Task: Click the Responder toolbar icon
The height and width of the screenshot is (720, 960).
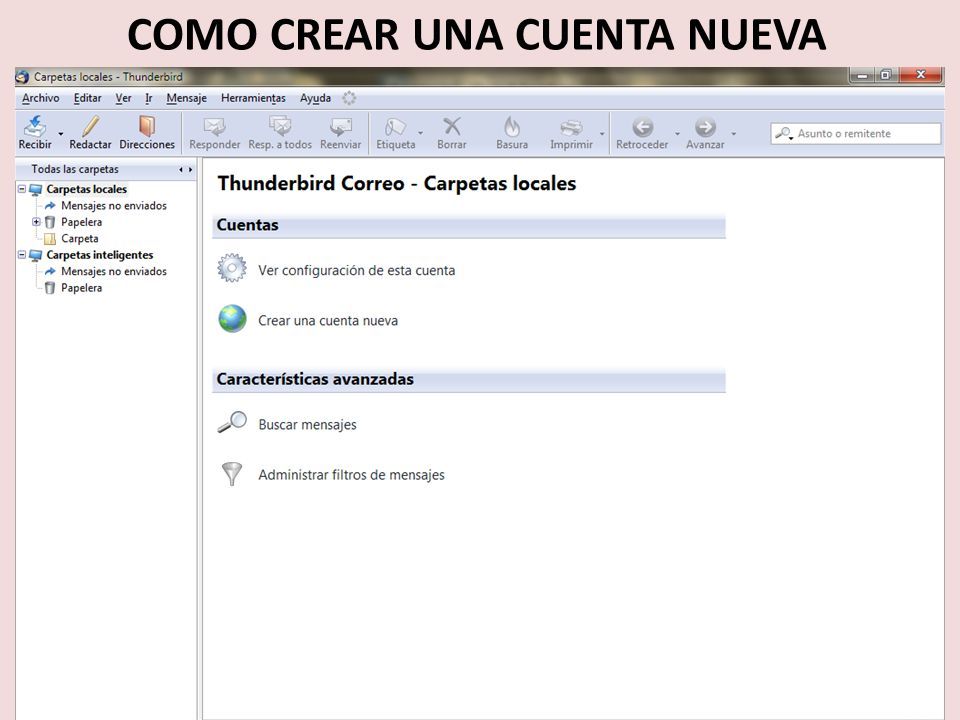Action: coord(214,126)
